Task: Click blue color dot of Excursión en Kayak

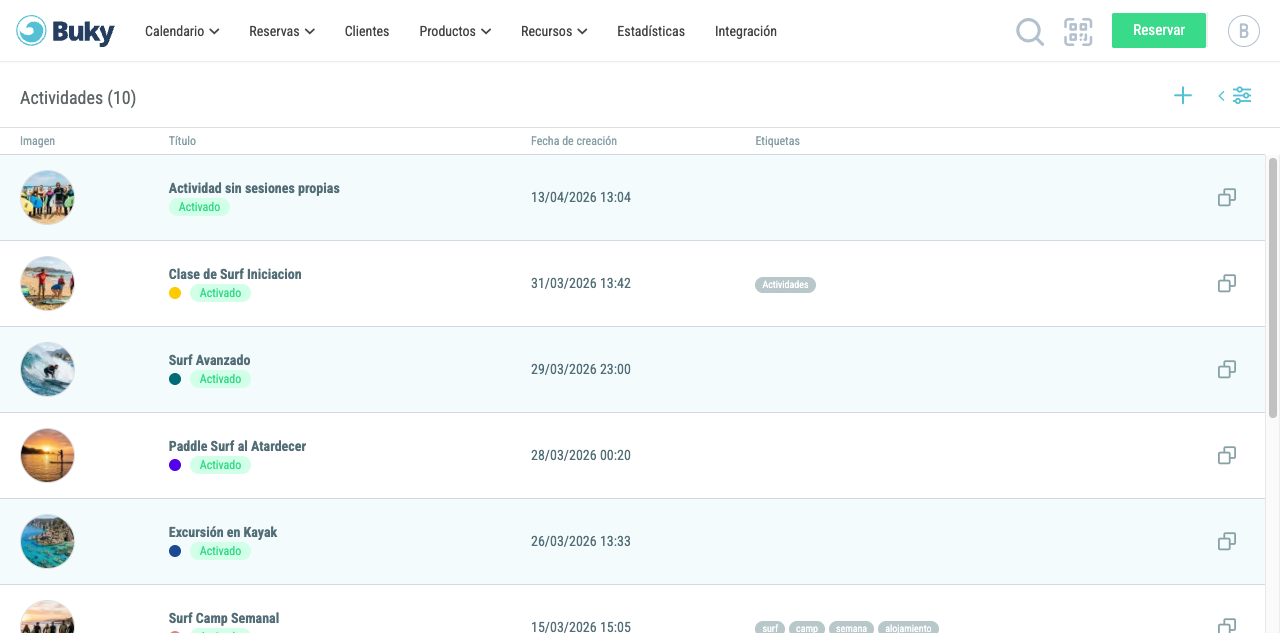Action: pyautogui.click(x=175, y=551)
